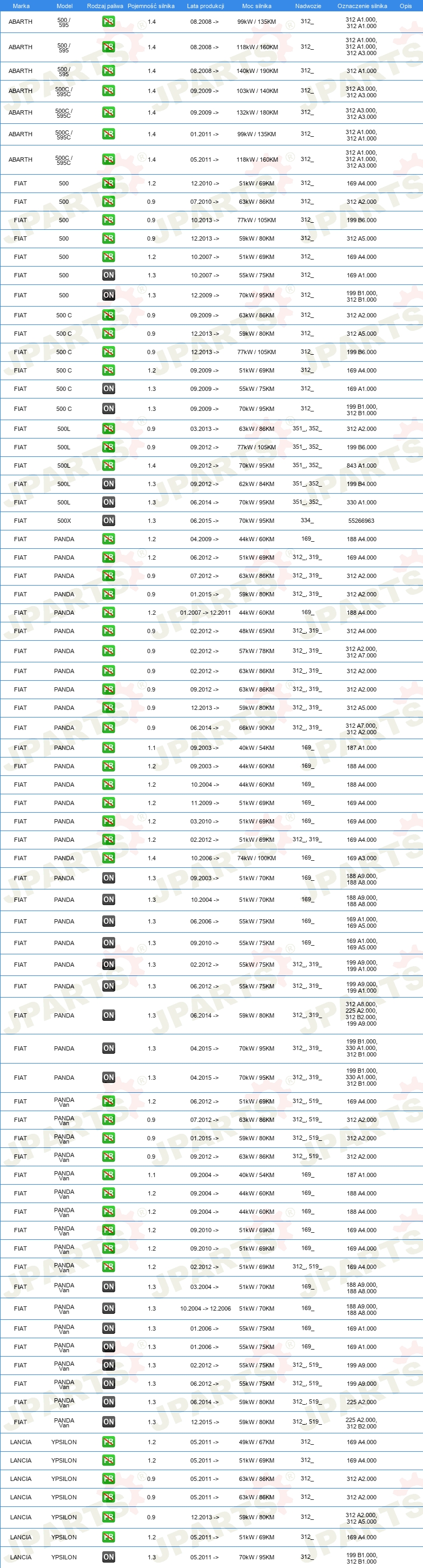The height and width of the screenshot is (1568, 423).
Task: Click body code 334_ in 500X row
Action: (x=307, y=521)
